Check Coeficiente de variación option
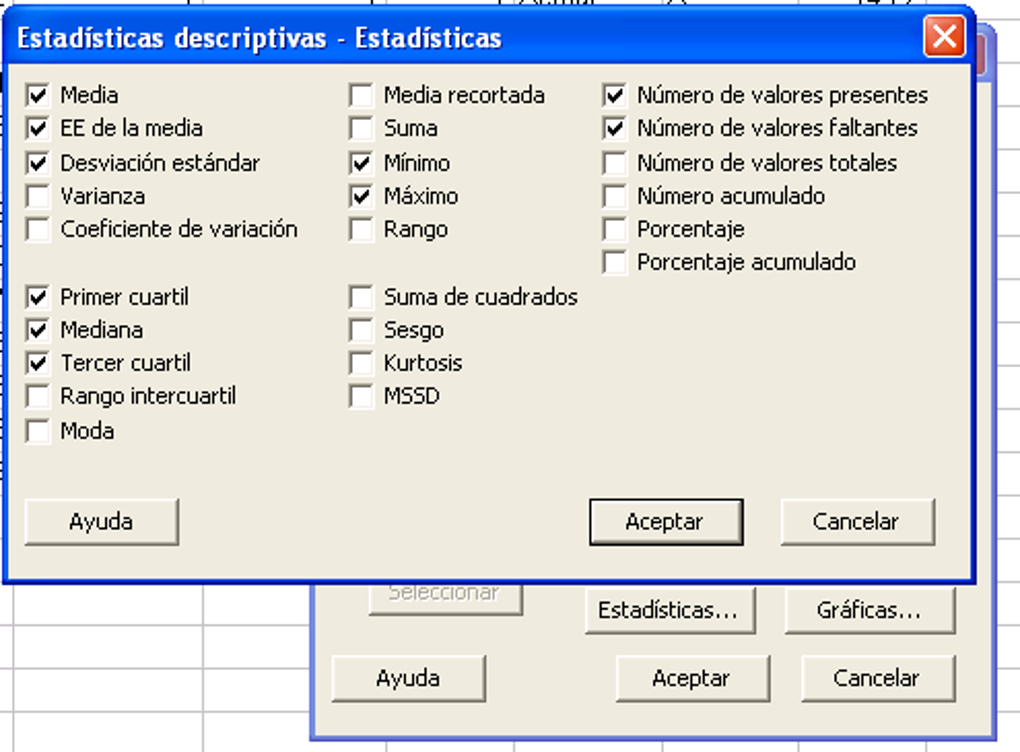Image resolution: width=1020 pixels, height=752 pixels. pos(38,229)
